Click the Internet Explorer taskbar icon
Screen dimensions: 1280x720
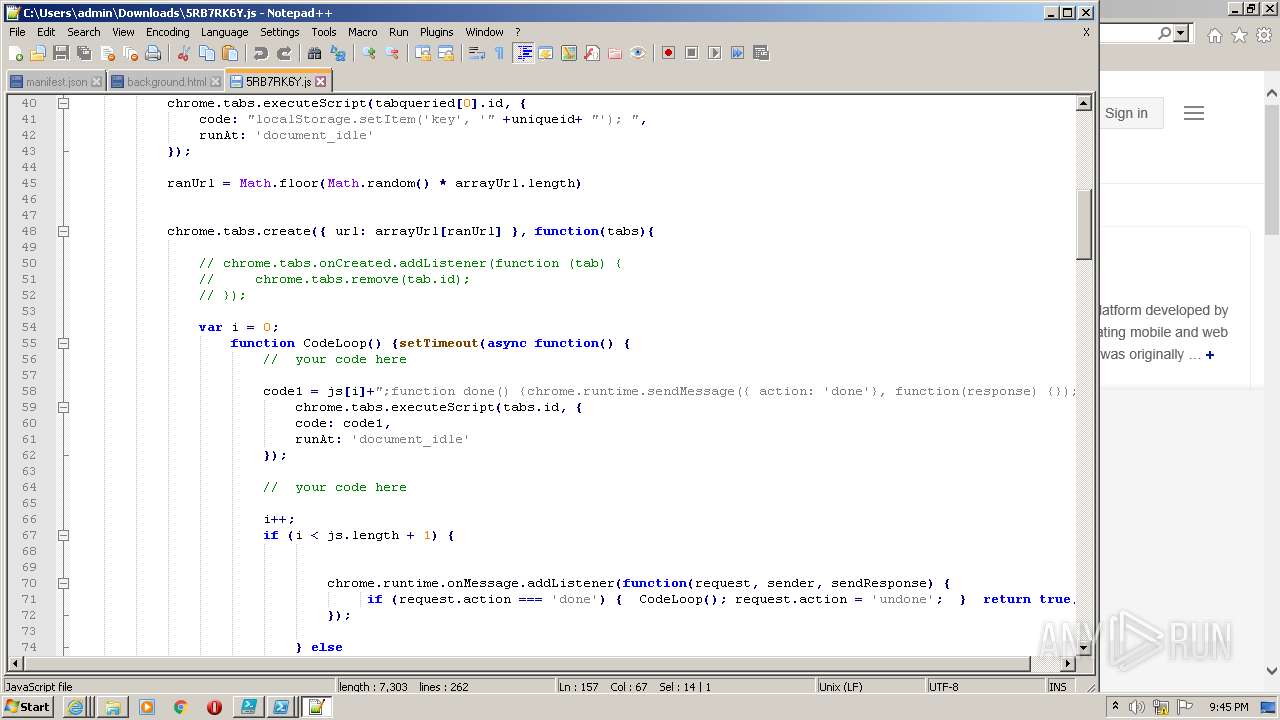coord(76,707)
